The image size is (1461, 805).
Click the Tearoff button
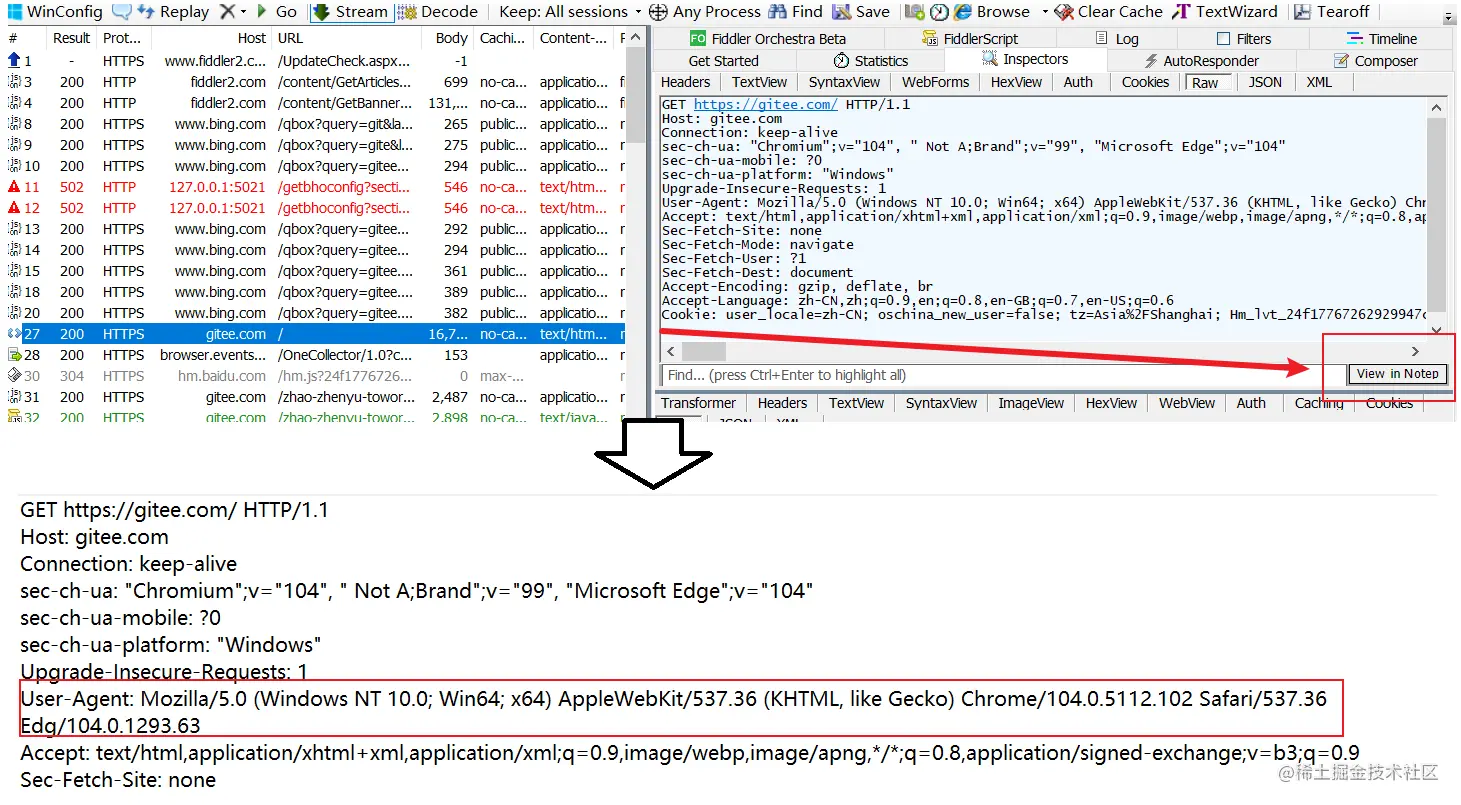pyautogui.click(x=1331, y=12)
